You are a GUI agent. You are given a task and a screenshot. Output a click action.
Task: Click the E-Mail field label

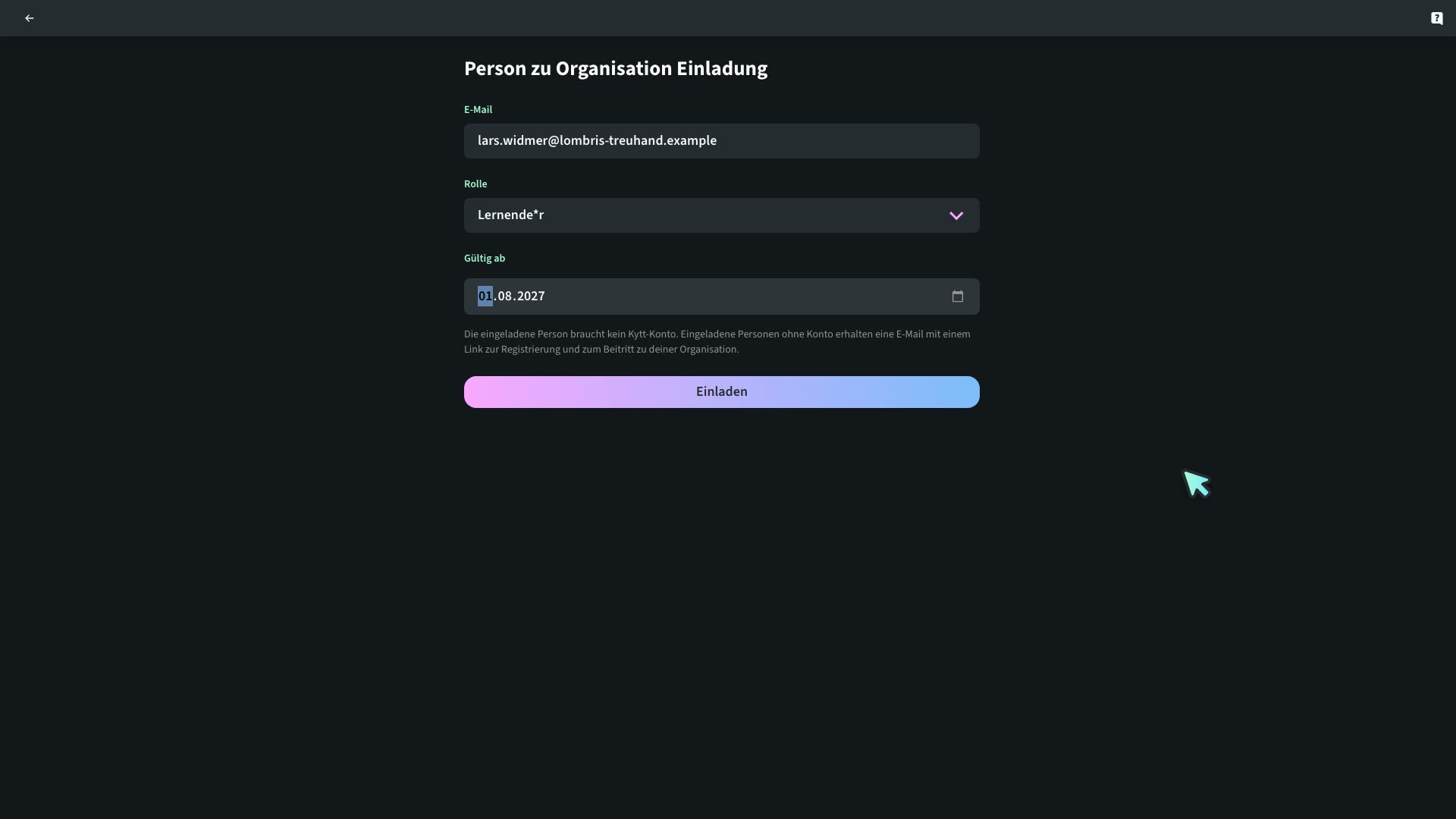coord(478,110)
